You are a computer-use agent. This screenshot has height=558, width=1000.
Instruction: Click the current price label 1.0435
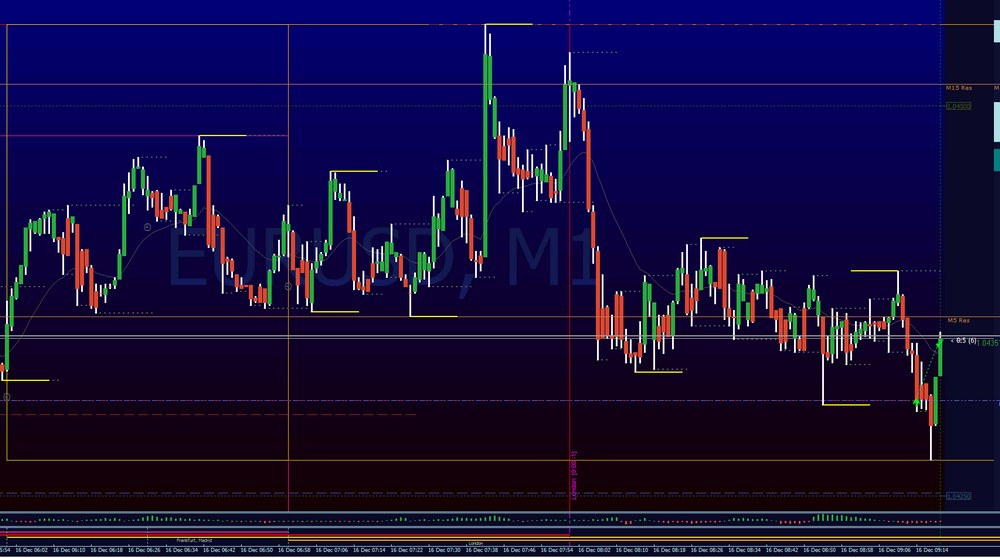click(x=987, y=343)
